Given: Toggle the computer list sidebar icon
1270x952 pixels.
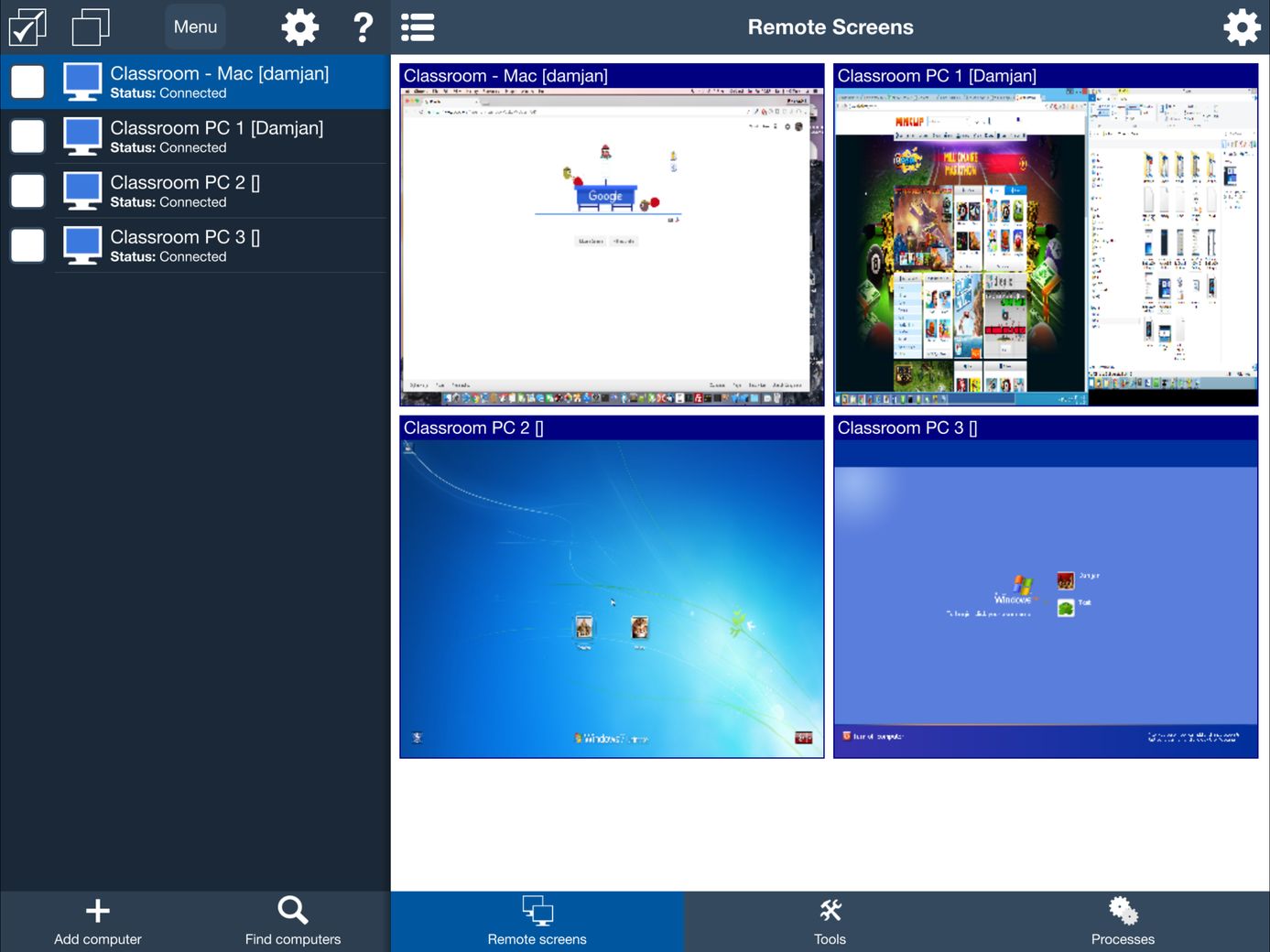Looking at the screenshot, I should [x=418, y=27].
